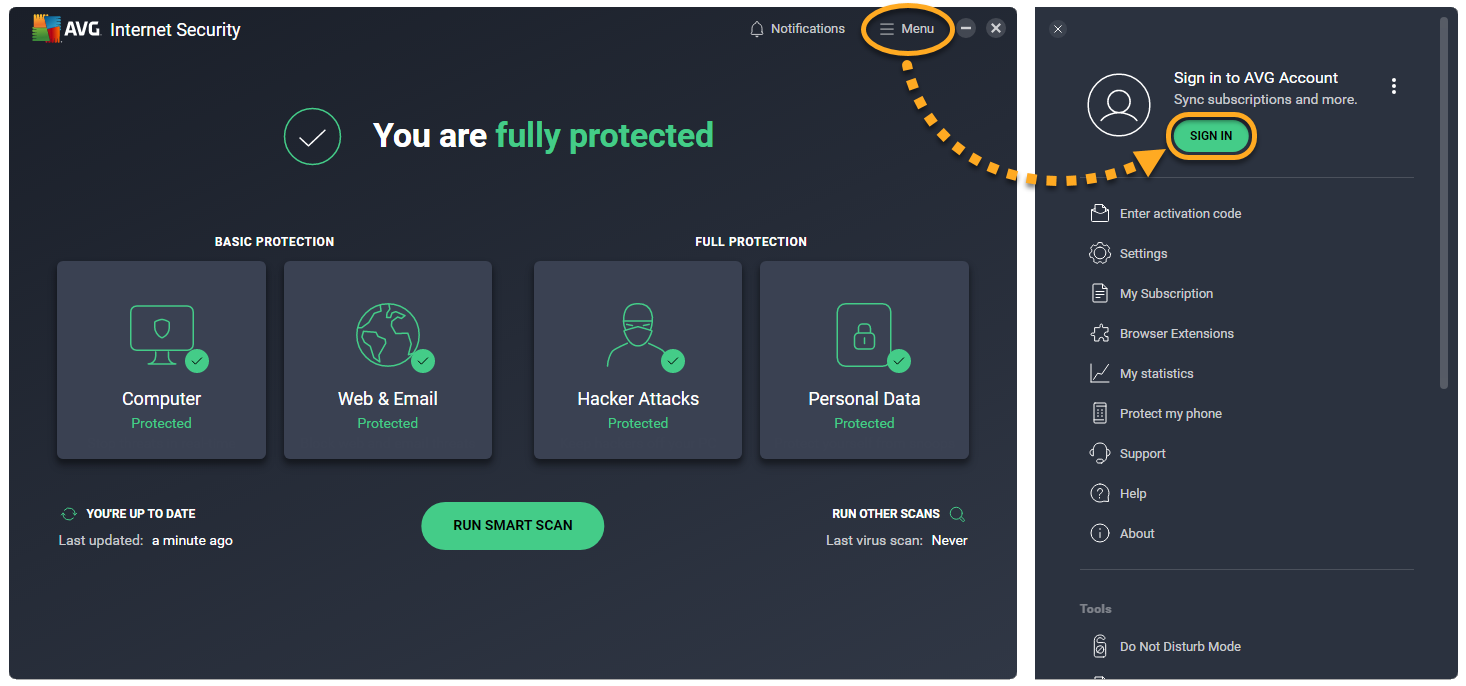The width and height of the screenshot is (1466, 686).
Task: Select the Hacker Attacks tile
Action: [638, 360]
